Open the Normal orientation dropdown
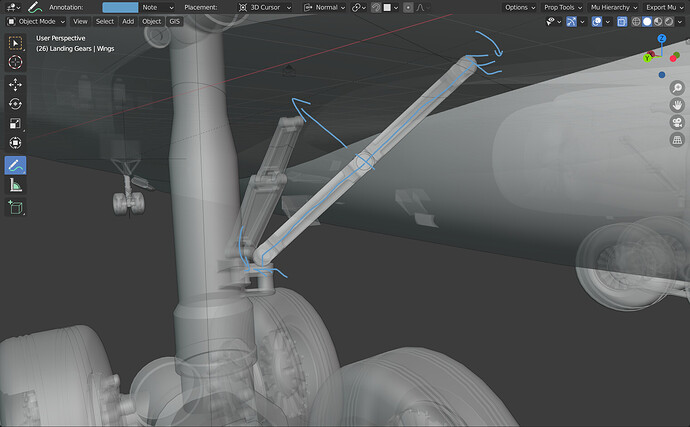The width and height of the screenshot is (690, 427). [x=324, y=7]
